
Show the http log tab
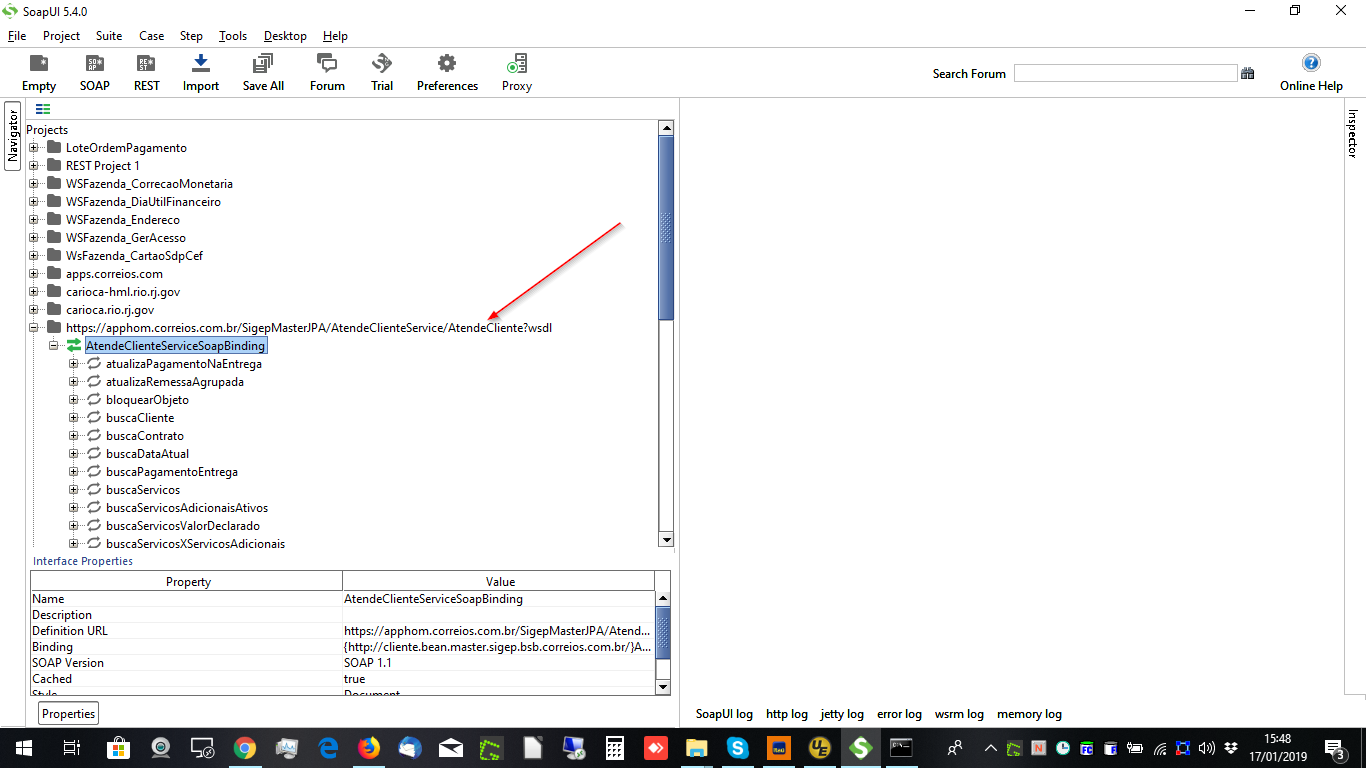click(x=787, y=714)
